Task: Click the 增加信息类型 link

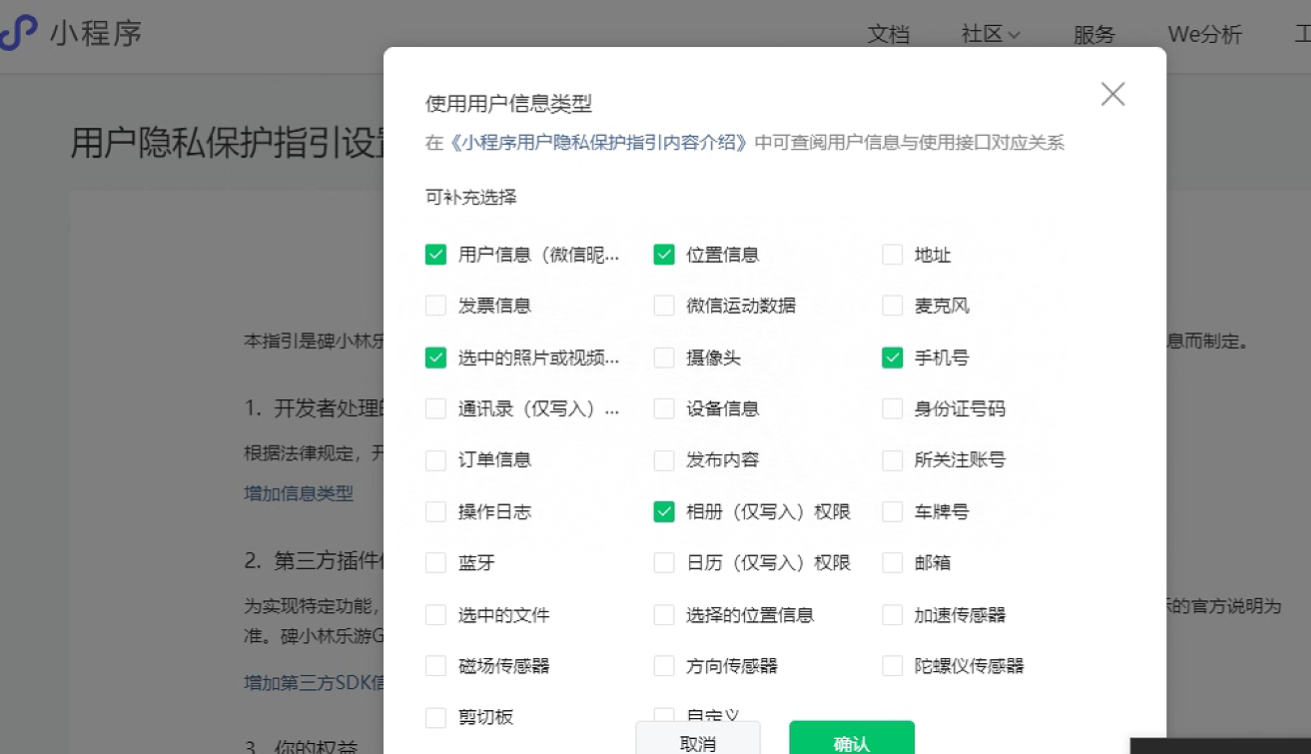Action: tap(298, 493)
